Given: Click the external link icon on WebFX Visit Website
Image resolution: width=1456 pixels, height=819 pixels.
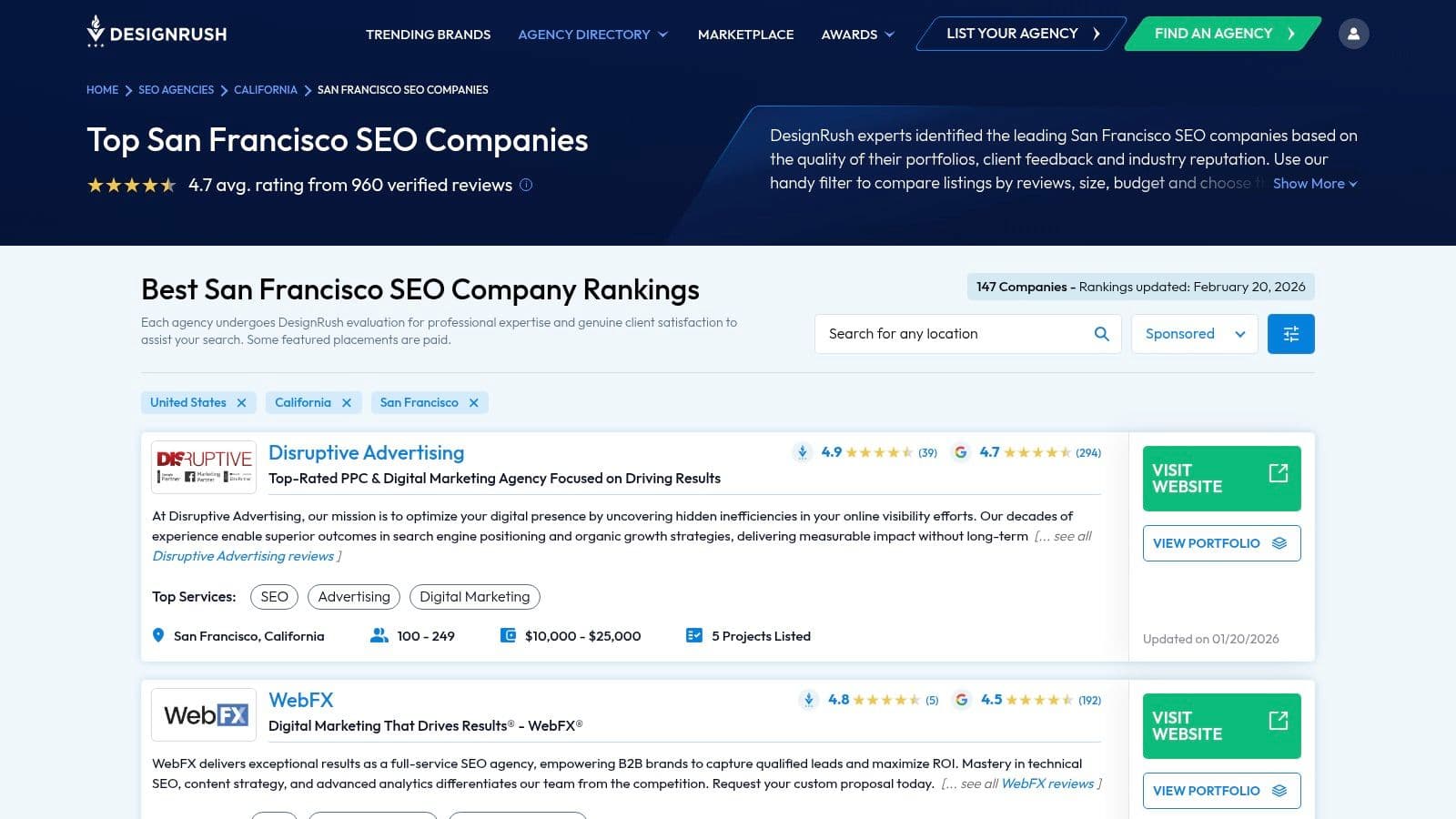Looking at the screenshot, I should pos(1279,721).
